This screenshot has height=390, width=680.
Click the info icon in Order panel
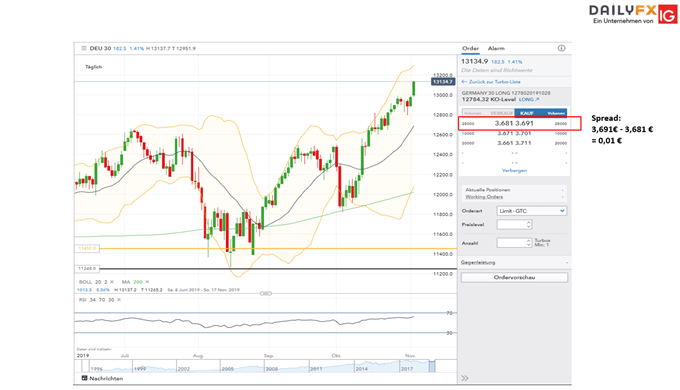(x=561, y=48)
